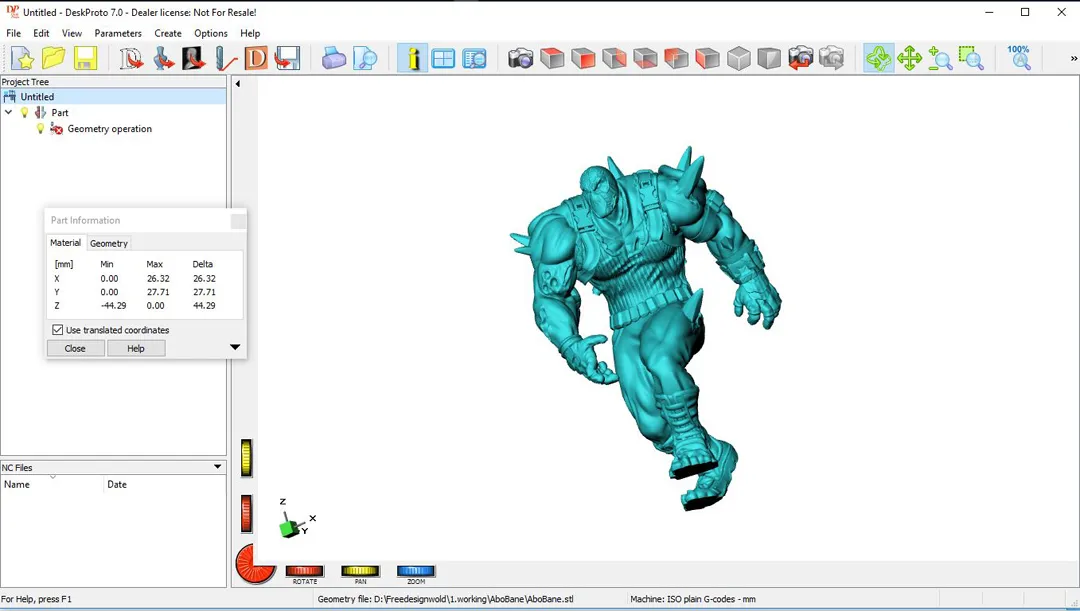Select the cube view with red top face
The image size is (1080, 611).
[x=552, y=59]
